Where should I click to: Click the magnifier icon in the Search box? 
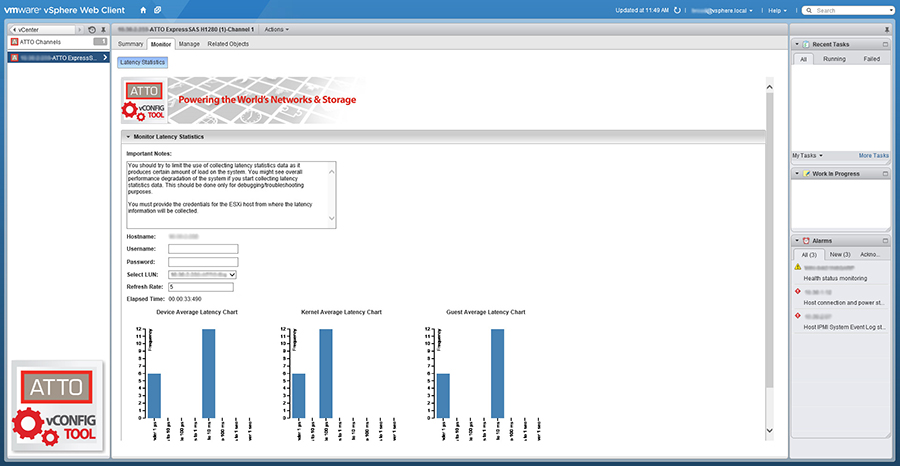[x=809, y=10]
